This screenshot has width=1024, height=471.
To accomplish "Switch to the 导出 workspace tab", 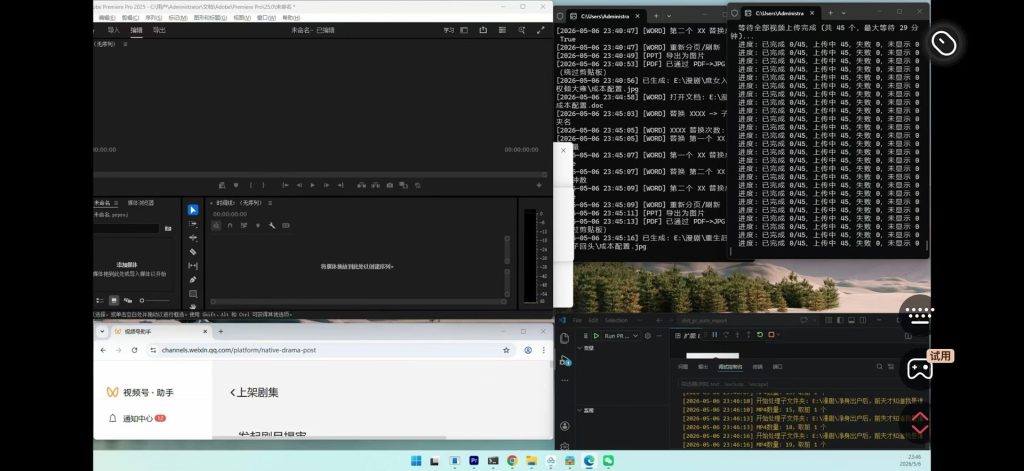I will 159,30.
